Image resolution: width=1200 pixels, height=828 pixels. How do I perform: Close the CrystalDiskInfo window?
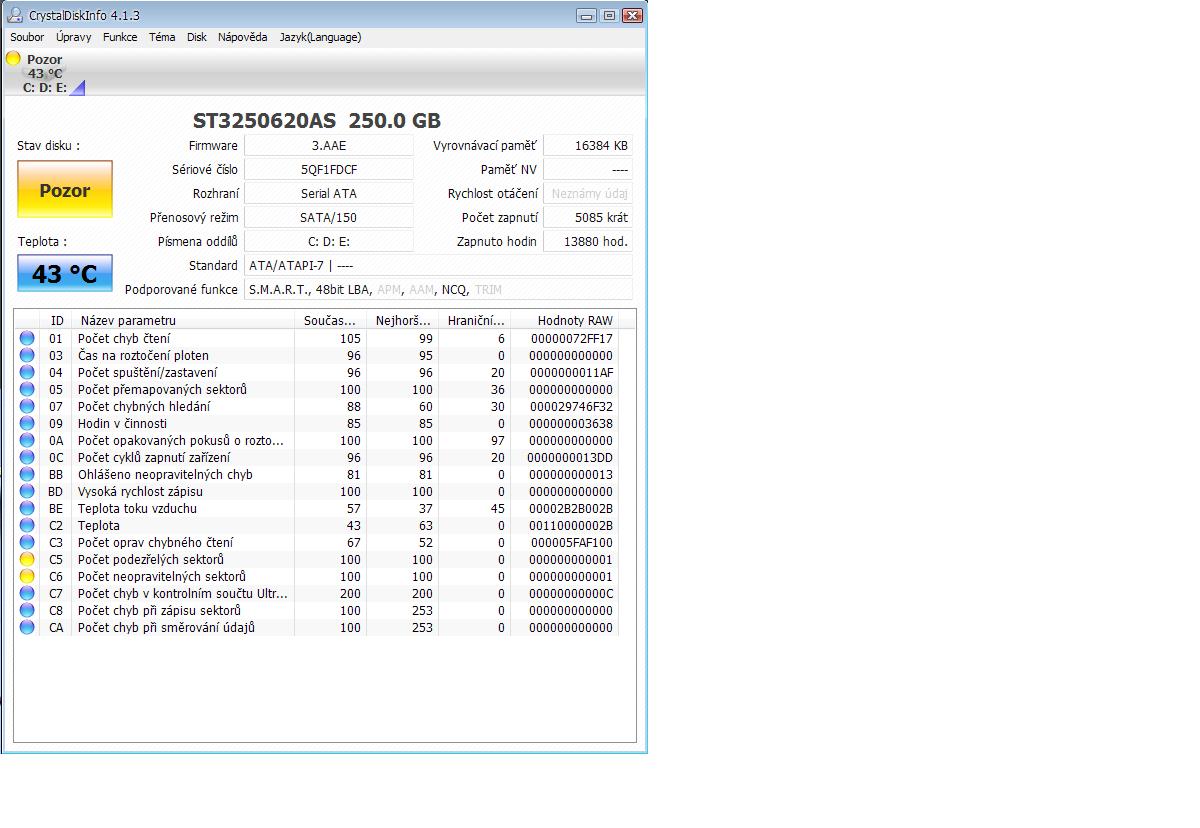632,15
